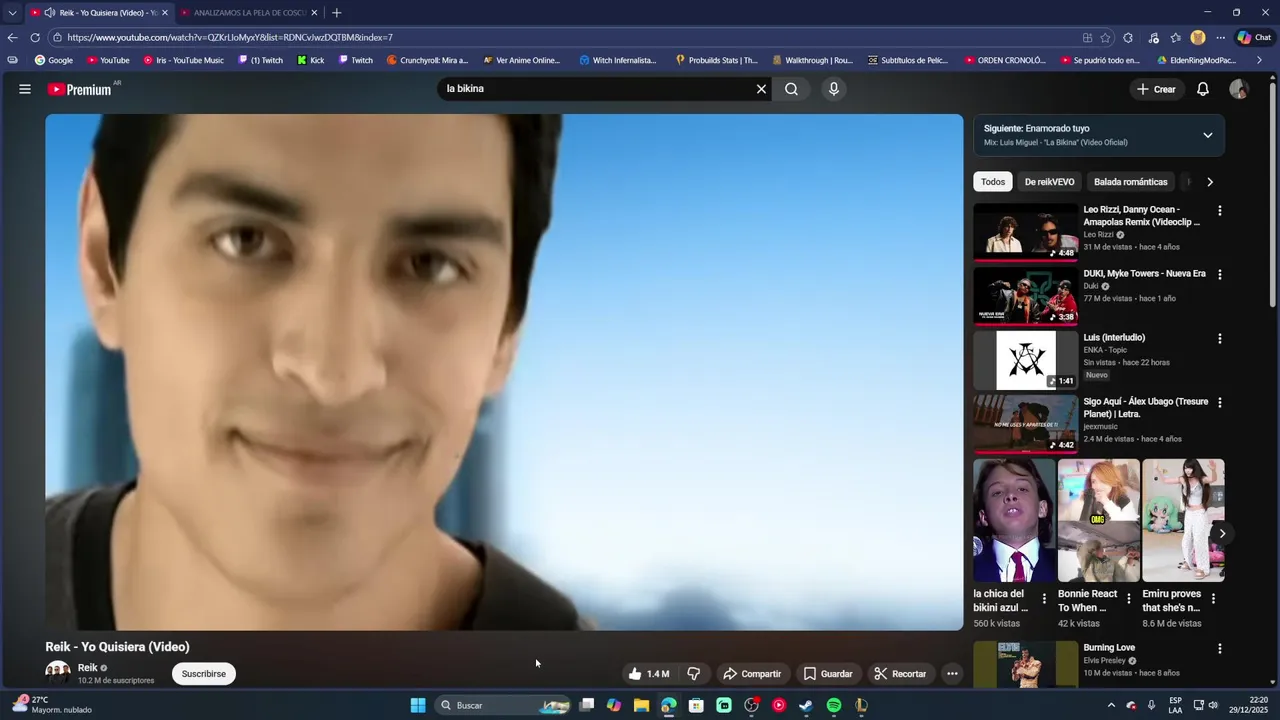Open 'Sigo Aquí - Álex Ubago' video title
This screenshot has width=1280, height=720.
1146,408
